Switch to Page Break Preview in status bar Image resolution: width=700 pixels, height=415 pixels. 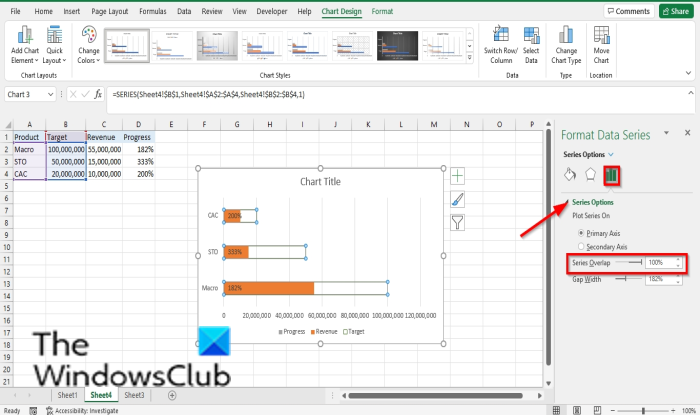click(597, 410)
